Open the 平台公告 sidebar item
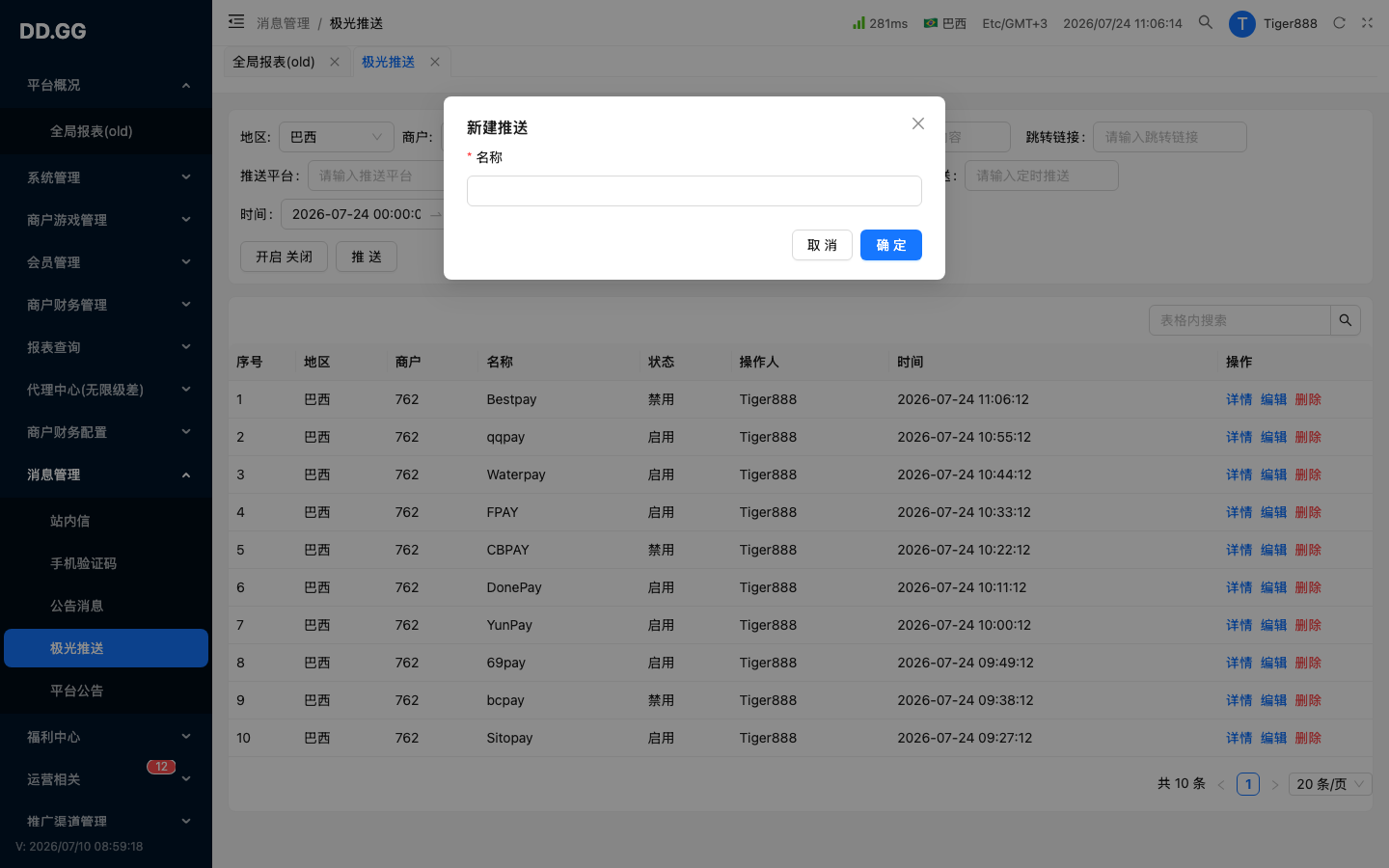Viewport: 1389px width, 868px height. tap(106, 691)
